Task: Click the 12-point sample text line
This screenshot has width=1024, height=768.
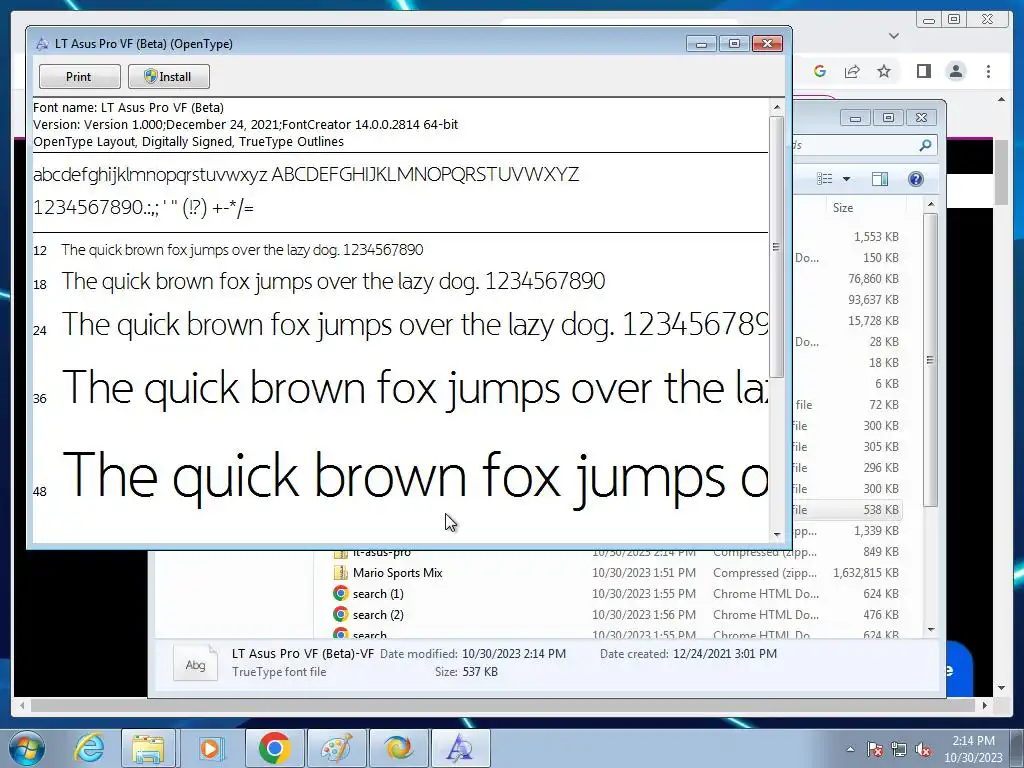Action: (x=242, y=250)
